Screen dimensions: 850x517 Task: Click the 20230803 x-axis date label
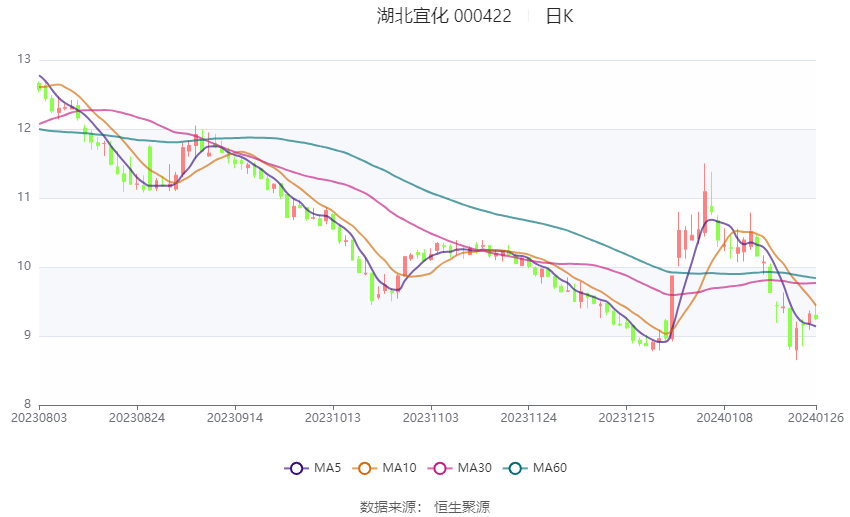click(39, 418)
